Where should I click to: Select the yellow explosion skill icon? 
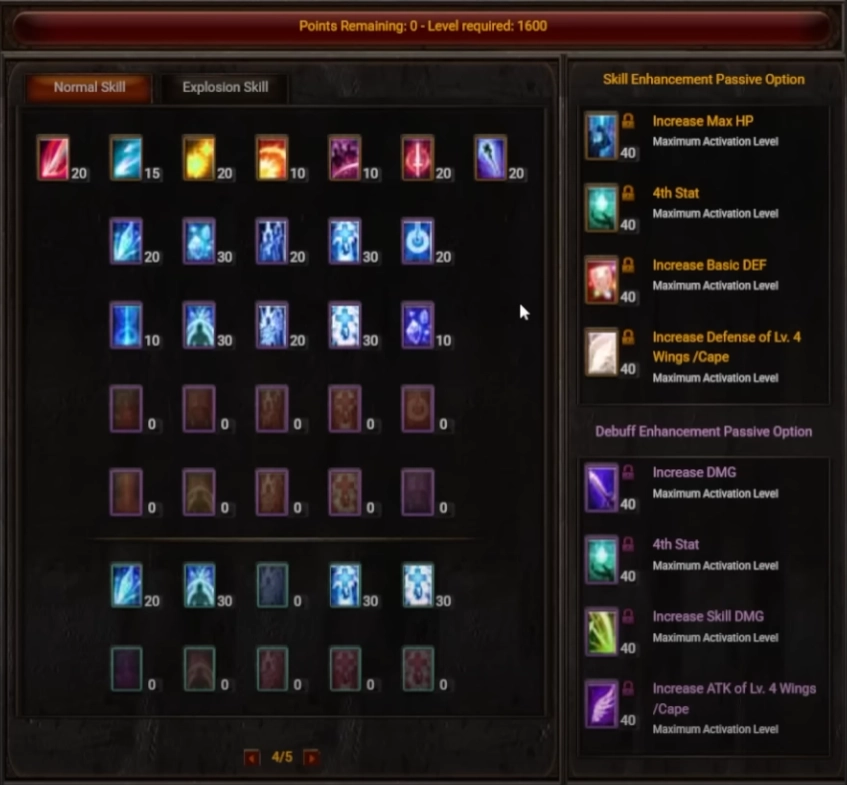[199, 158]
